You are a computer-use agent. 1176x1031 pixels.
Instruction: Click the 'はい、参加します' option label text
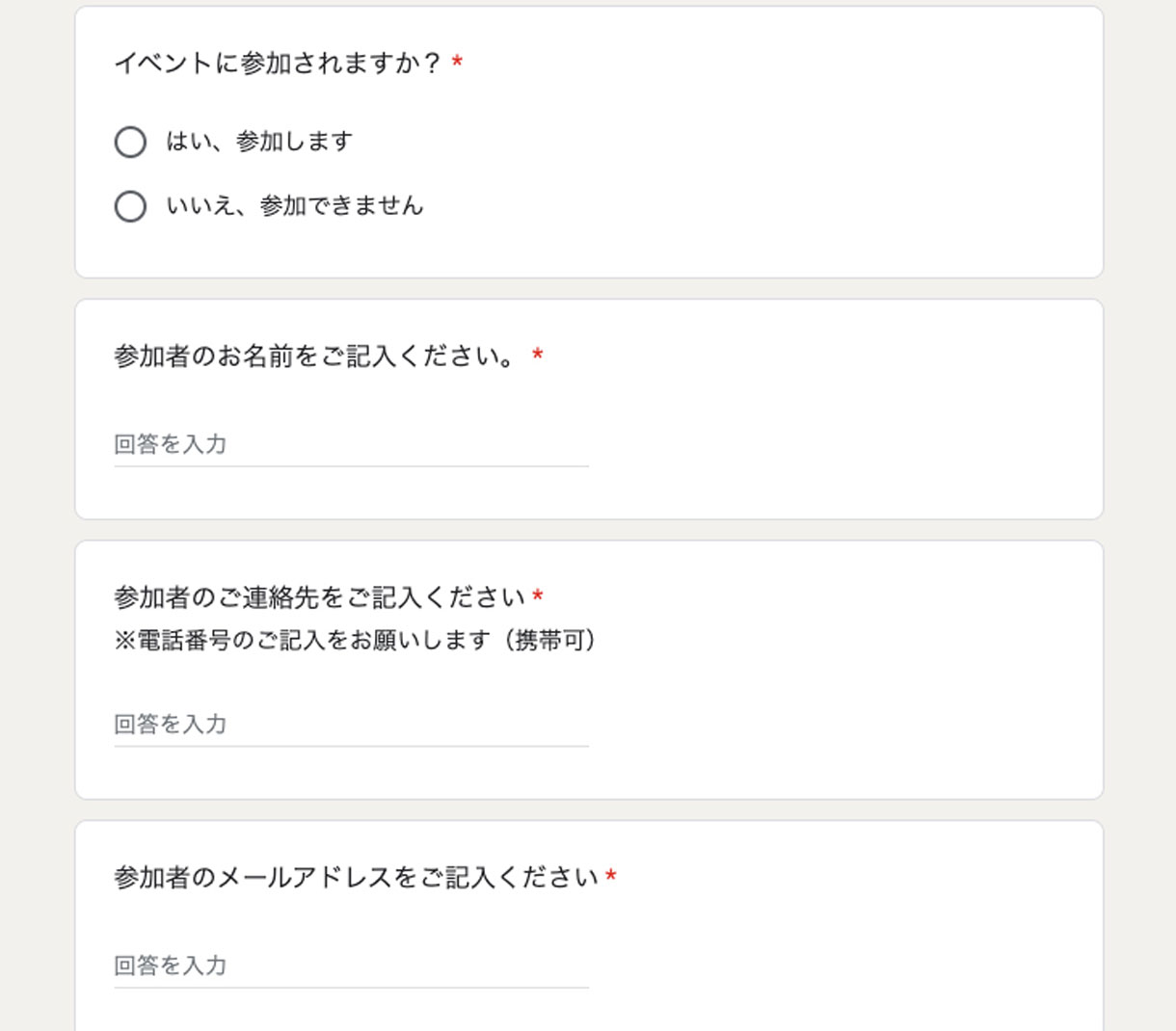click(x=259, y=142)
